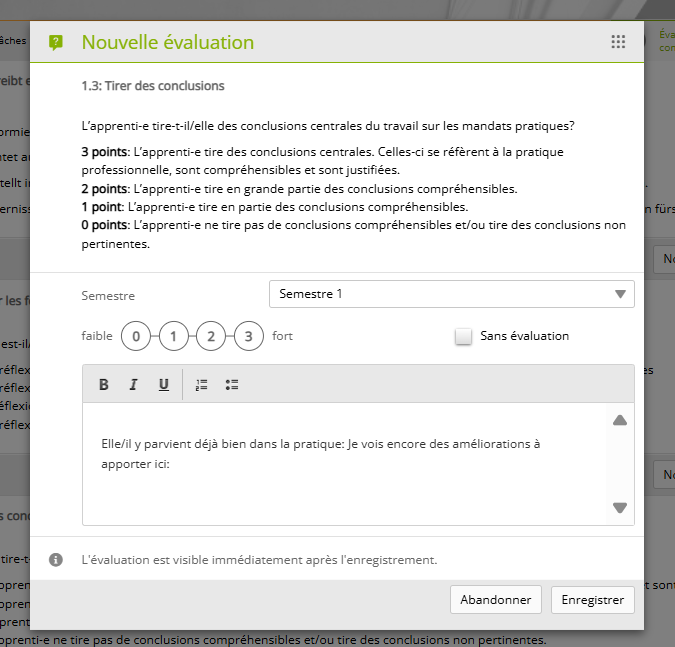
Task: Click the question 'L'apprenti-e tire-t-il/elle' line
Action: (x=328, y=126)
